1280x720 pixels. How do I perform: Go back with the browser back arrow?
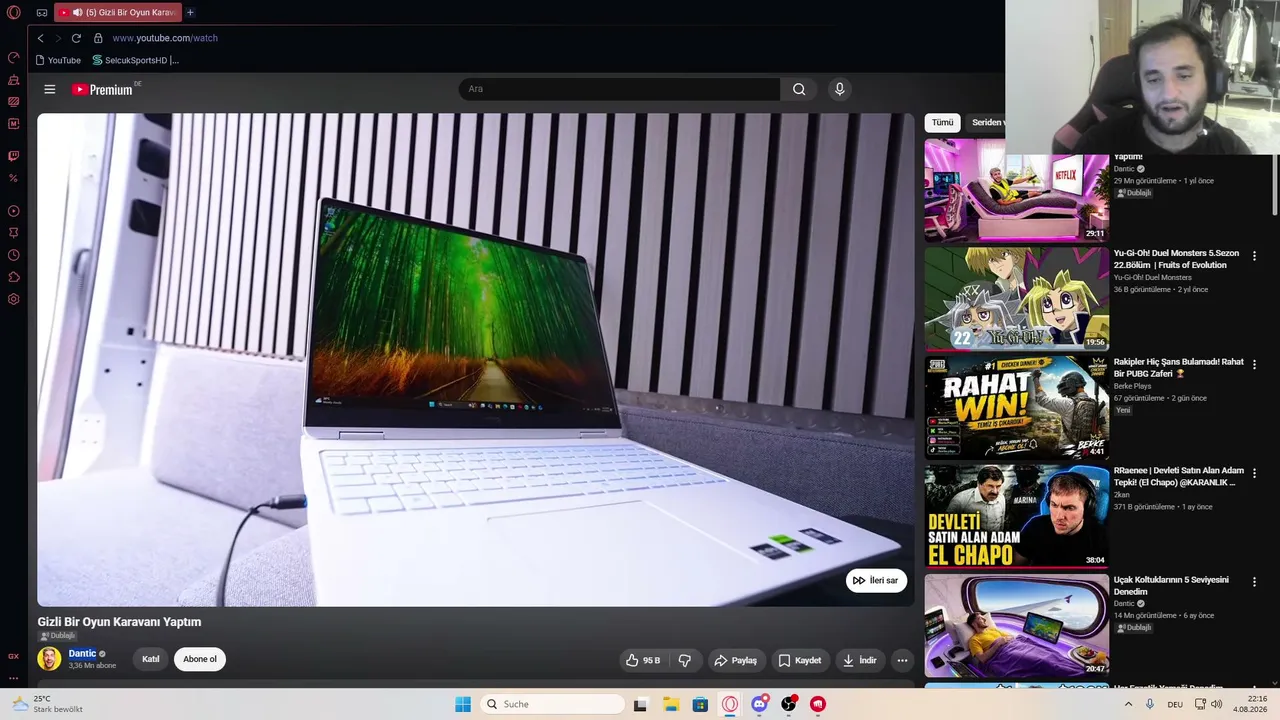coord(40,38)
